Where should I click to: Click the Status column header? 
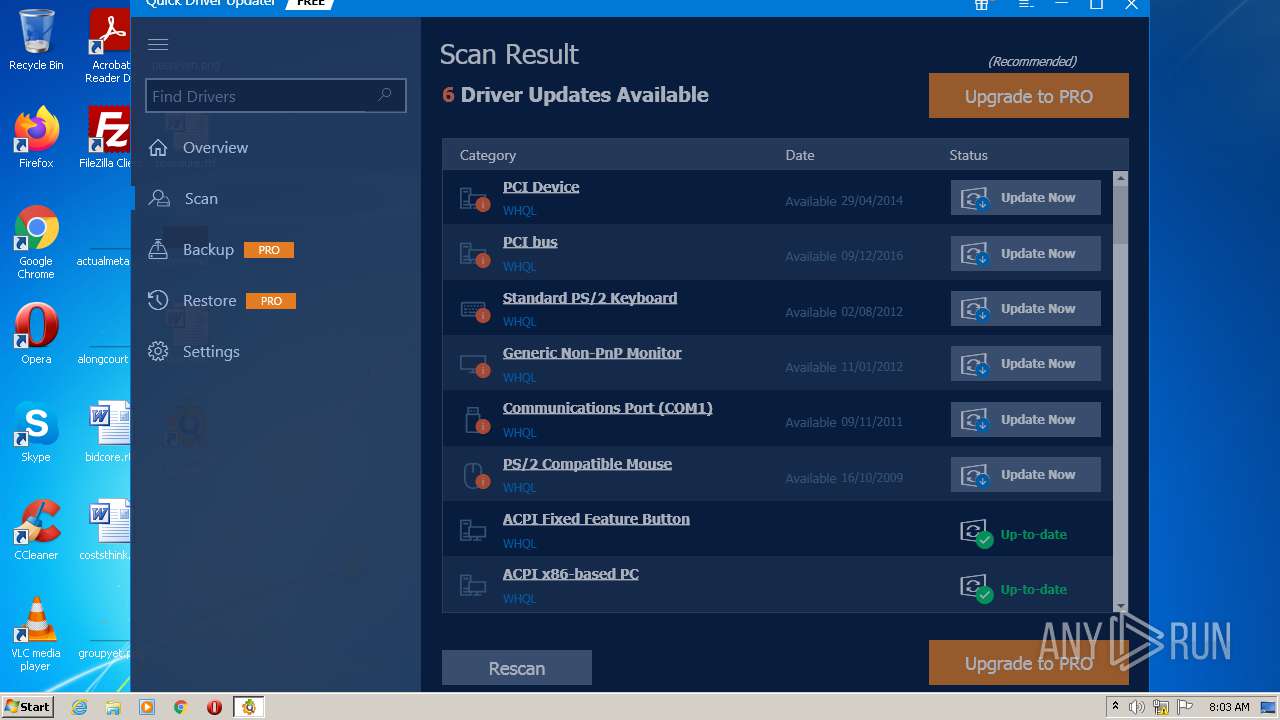click(968, 155)
